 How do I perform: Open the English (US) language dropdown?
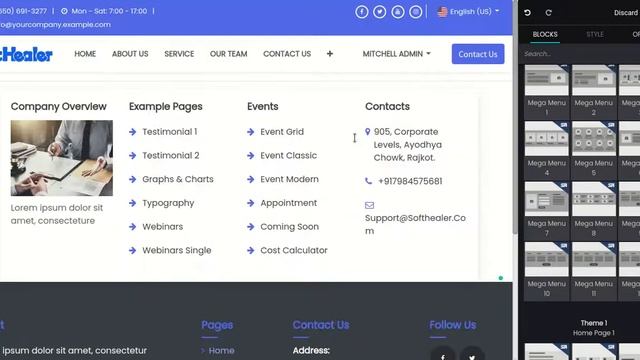click(x=469, y=12)
